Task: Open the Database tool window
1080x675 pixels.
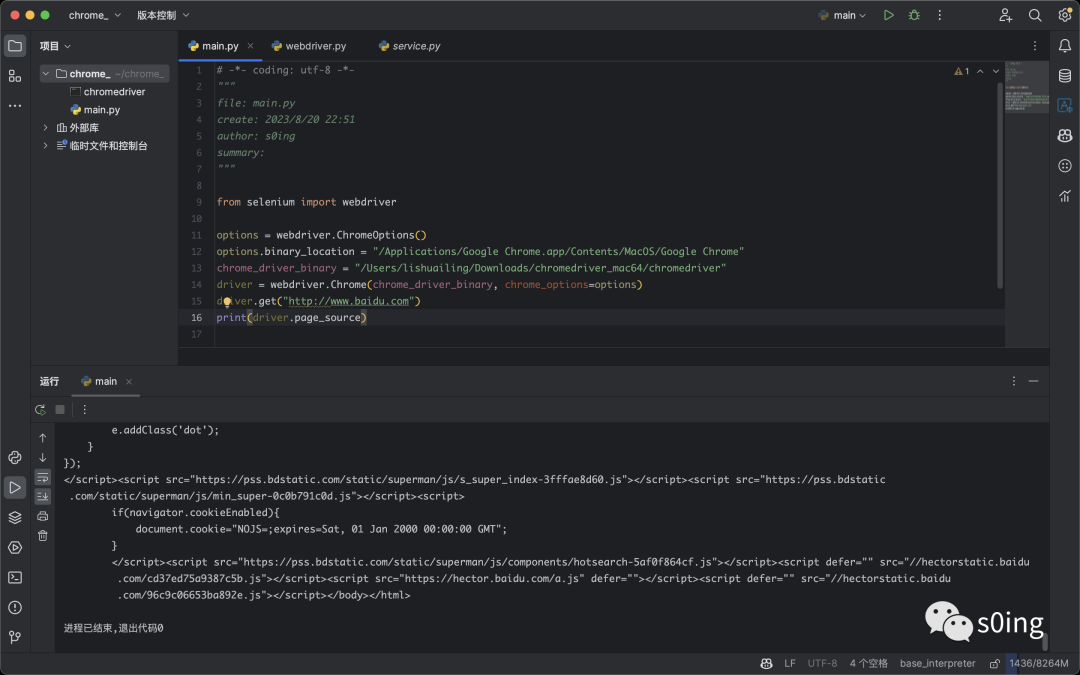Action: (1065, 76)
